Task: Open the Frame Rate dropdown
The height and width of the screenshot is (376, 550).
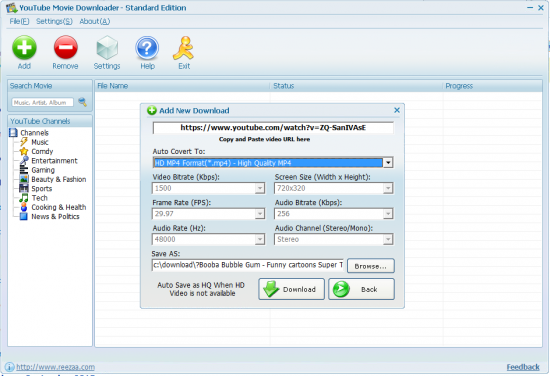Action: click(260, 214)
